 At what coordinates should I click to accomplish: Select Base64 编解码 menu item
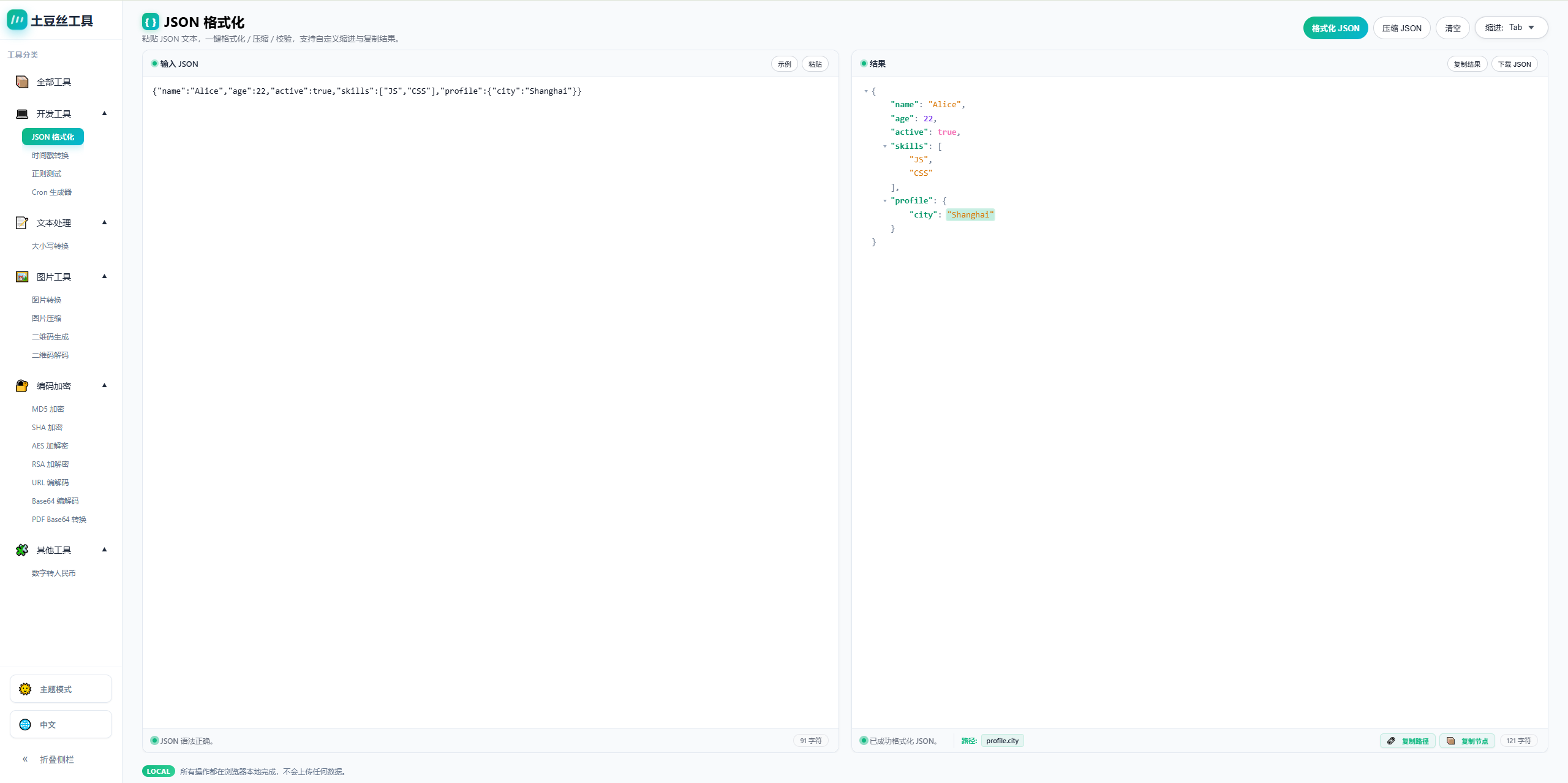point(55,501)
